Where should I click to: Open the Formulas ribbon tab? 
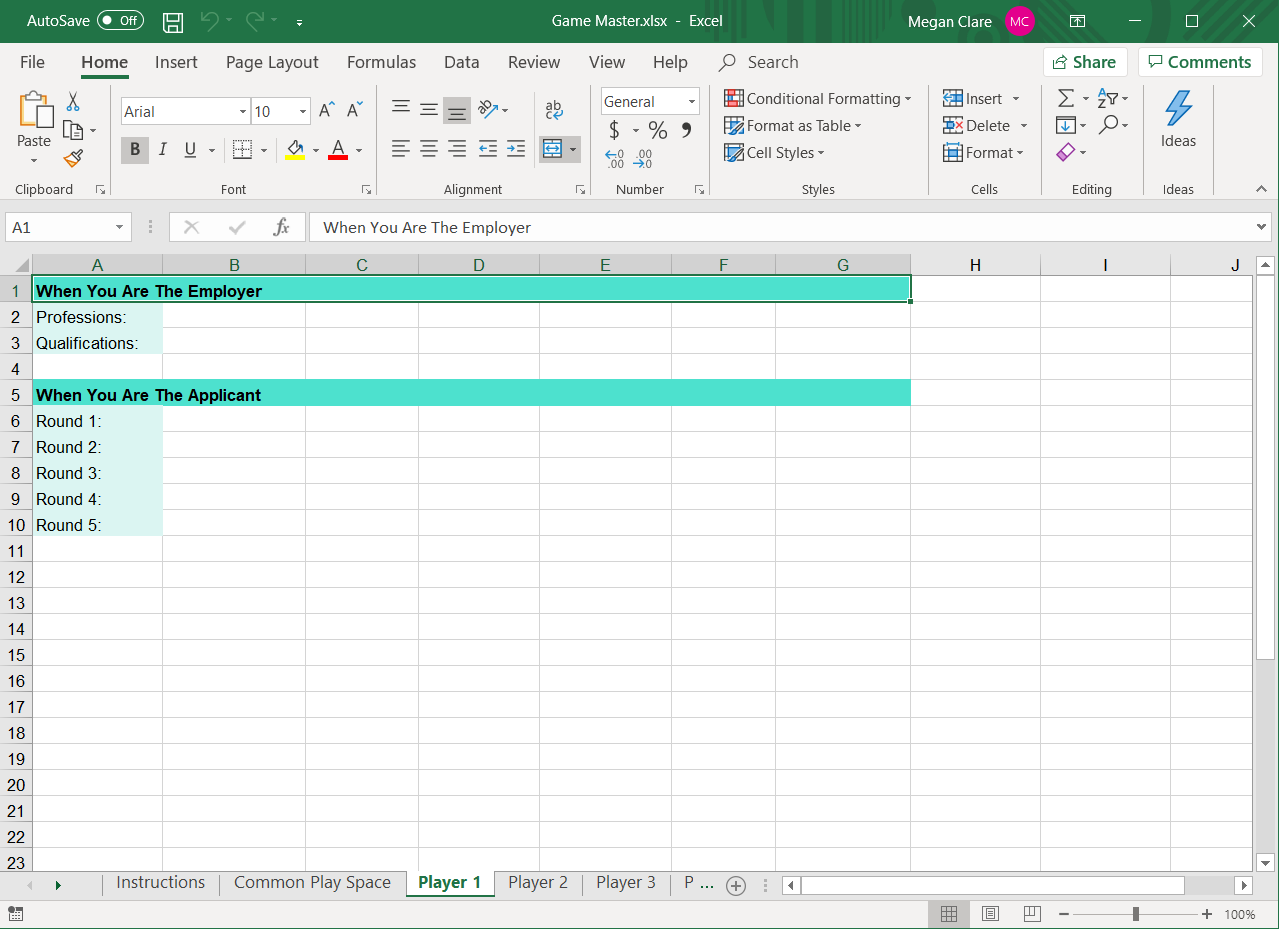[381, 62]
